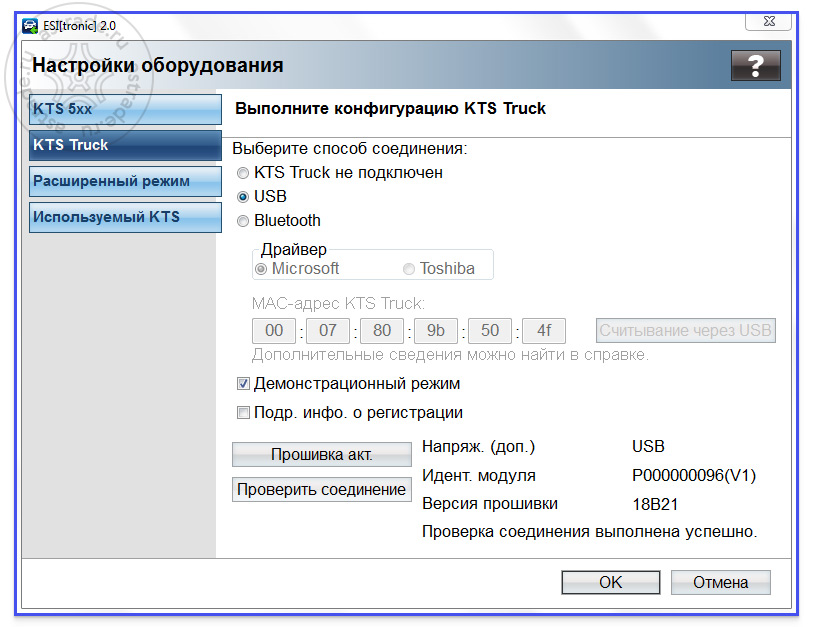This screenshot has height=627, width=813.
Task: Click the ESI[tronic] app icon in title bar
Action: [30, 26]
